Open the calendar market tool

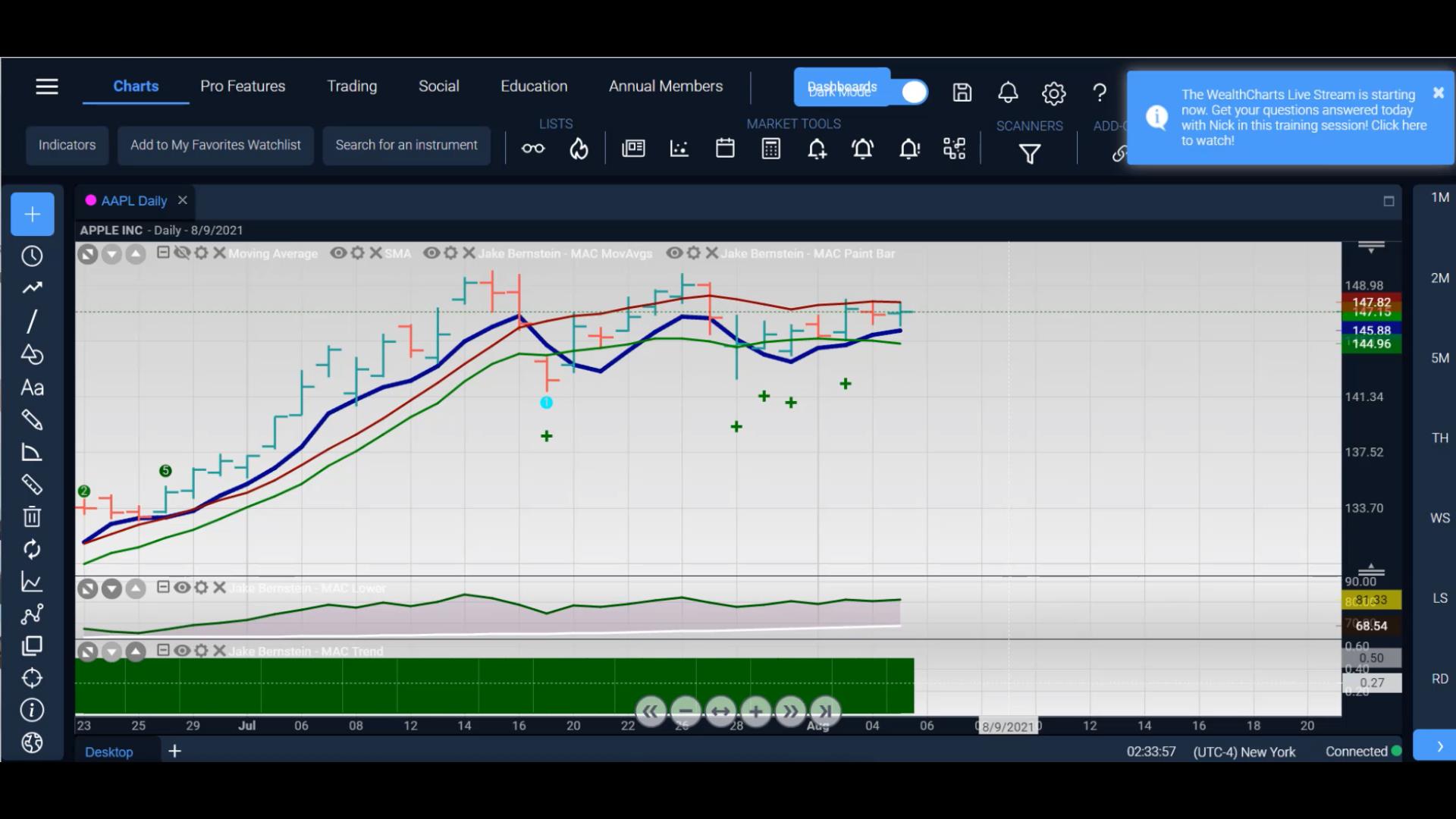pos(725,149)
